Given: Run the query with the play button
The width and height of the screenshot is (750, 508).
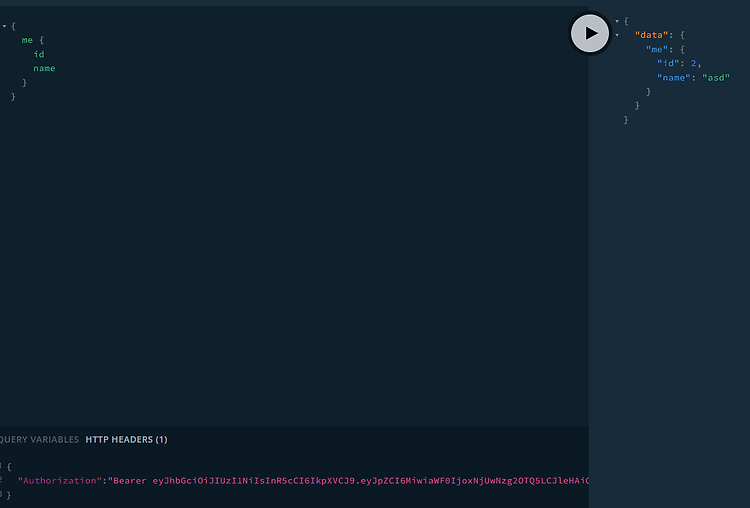Looking at the screenshot, I should click(590, 33).
